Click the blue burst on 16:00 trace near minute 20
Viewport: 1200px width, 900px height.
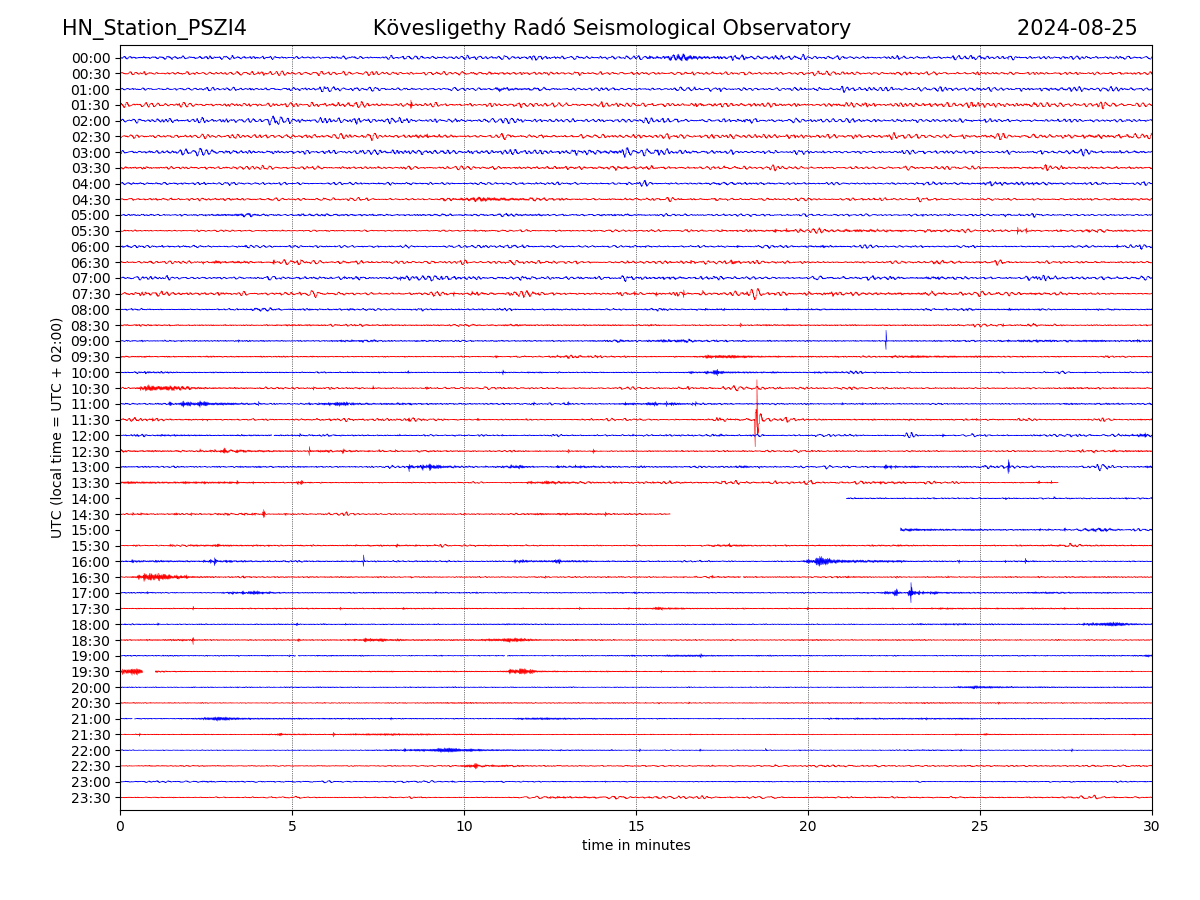pyautogui.click(x=821, y=561)
